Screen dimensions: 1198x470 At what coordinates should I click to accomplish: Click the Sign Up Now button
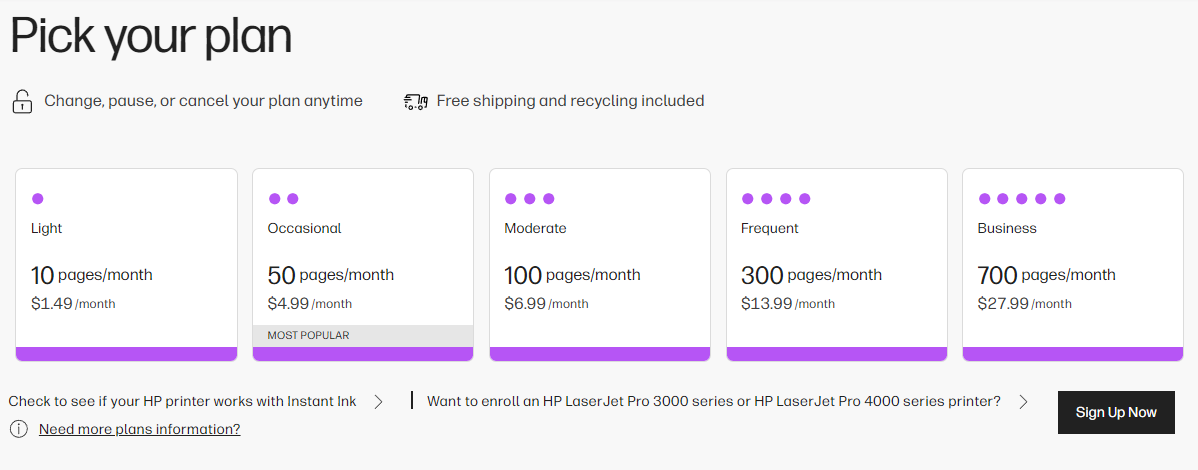(x=1116, y=413)
